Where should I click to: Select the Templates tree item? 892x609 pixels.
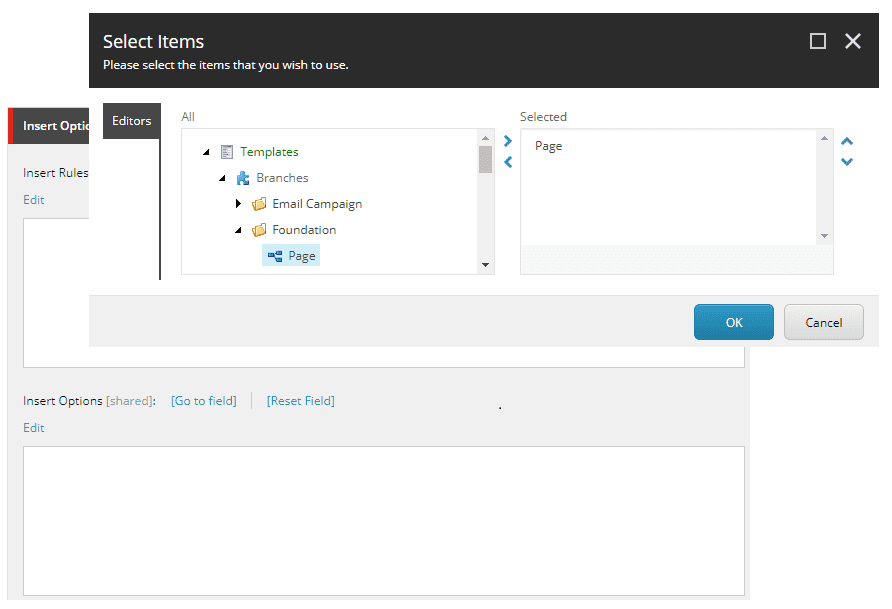pos(269,152)
